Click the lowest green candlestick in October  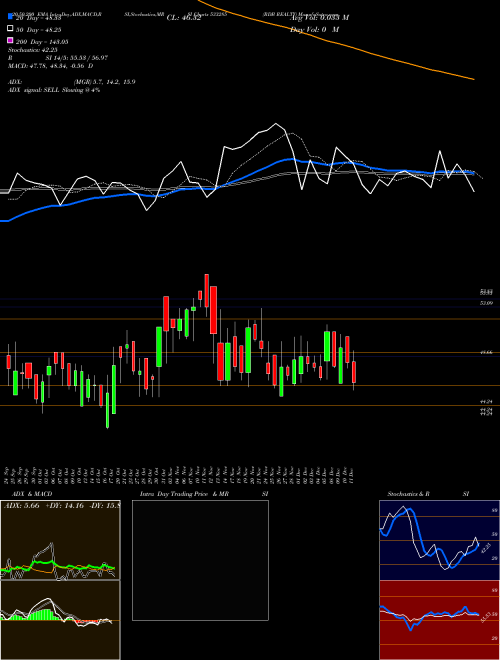107,410
